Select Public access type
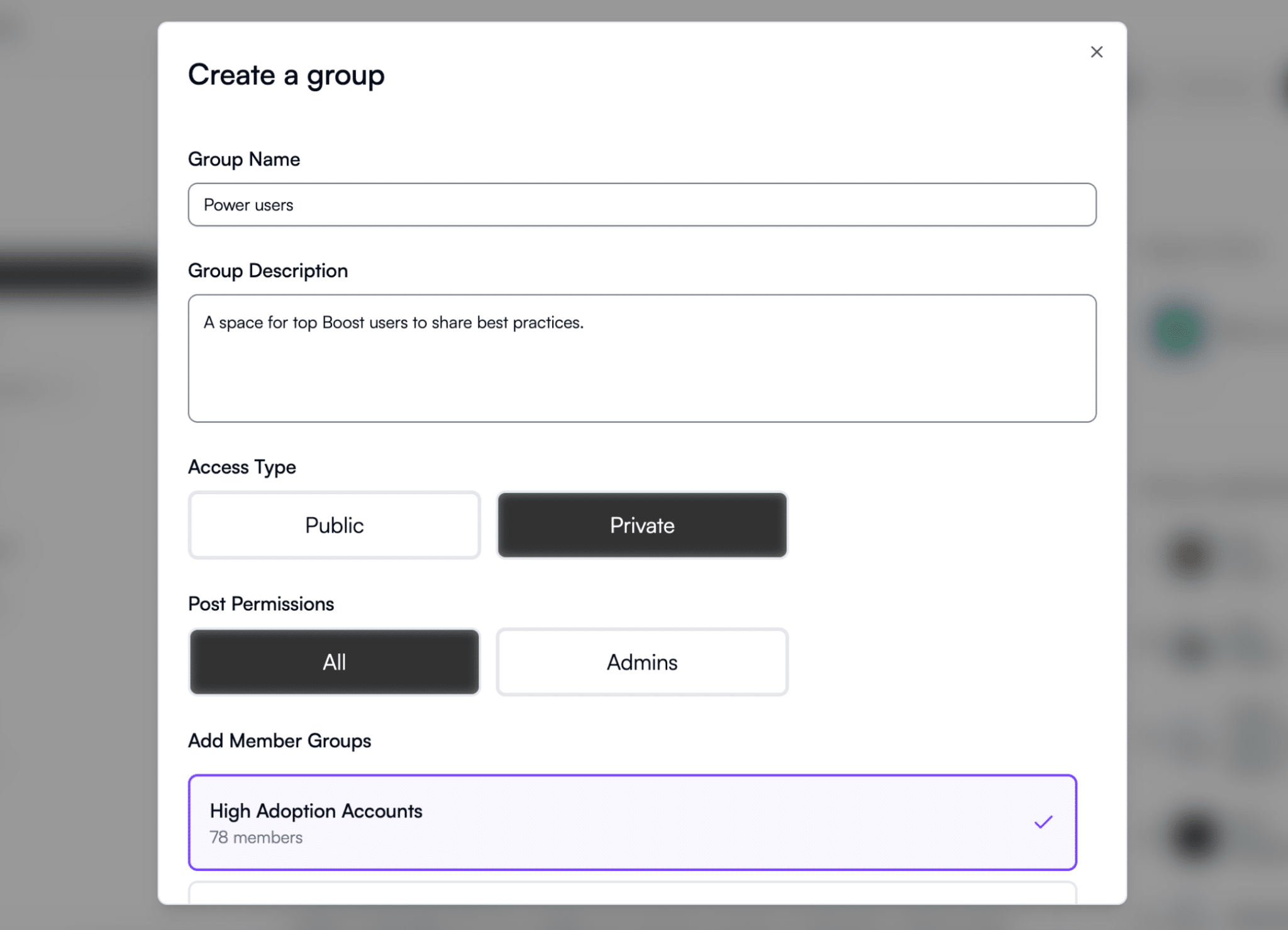The height and width of the screenshot is (930, 1288). tap(334, 525)
